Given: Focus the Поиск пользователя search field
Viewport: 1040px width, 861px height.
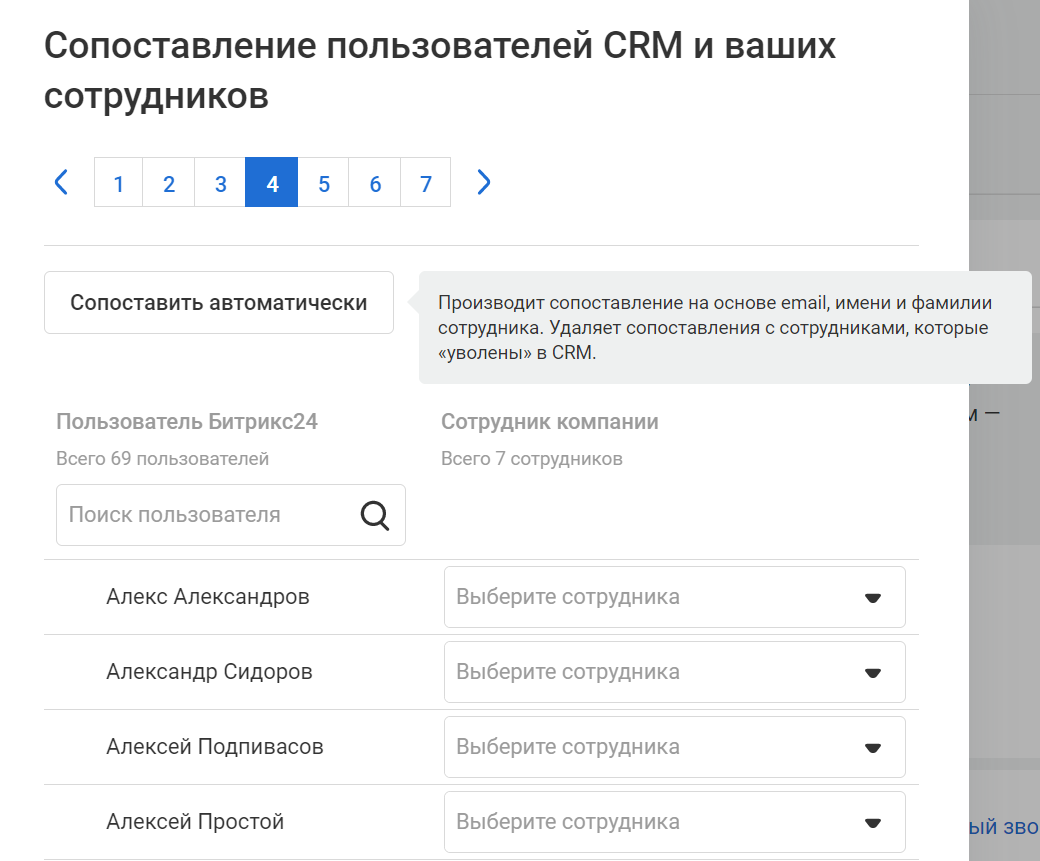Looking at the screenshot, I should [205, 516].
